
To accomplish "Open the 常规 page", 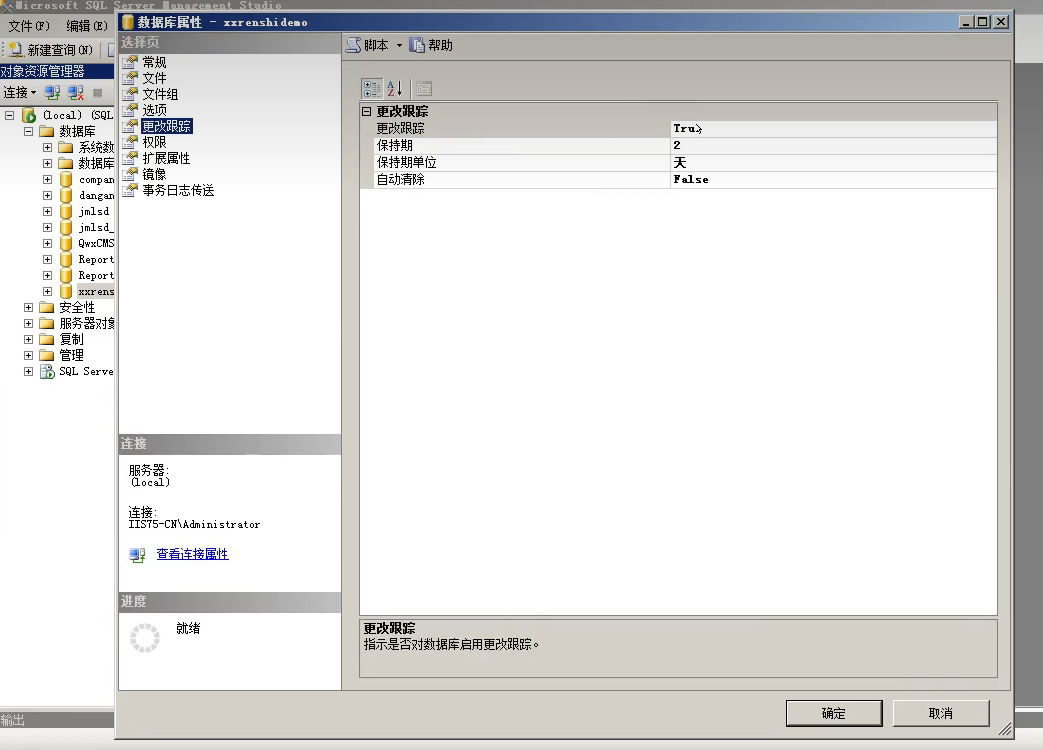I will pos(154,62).
